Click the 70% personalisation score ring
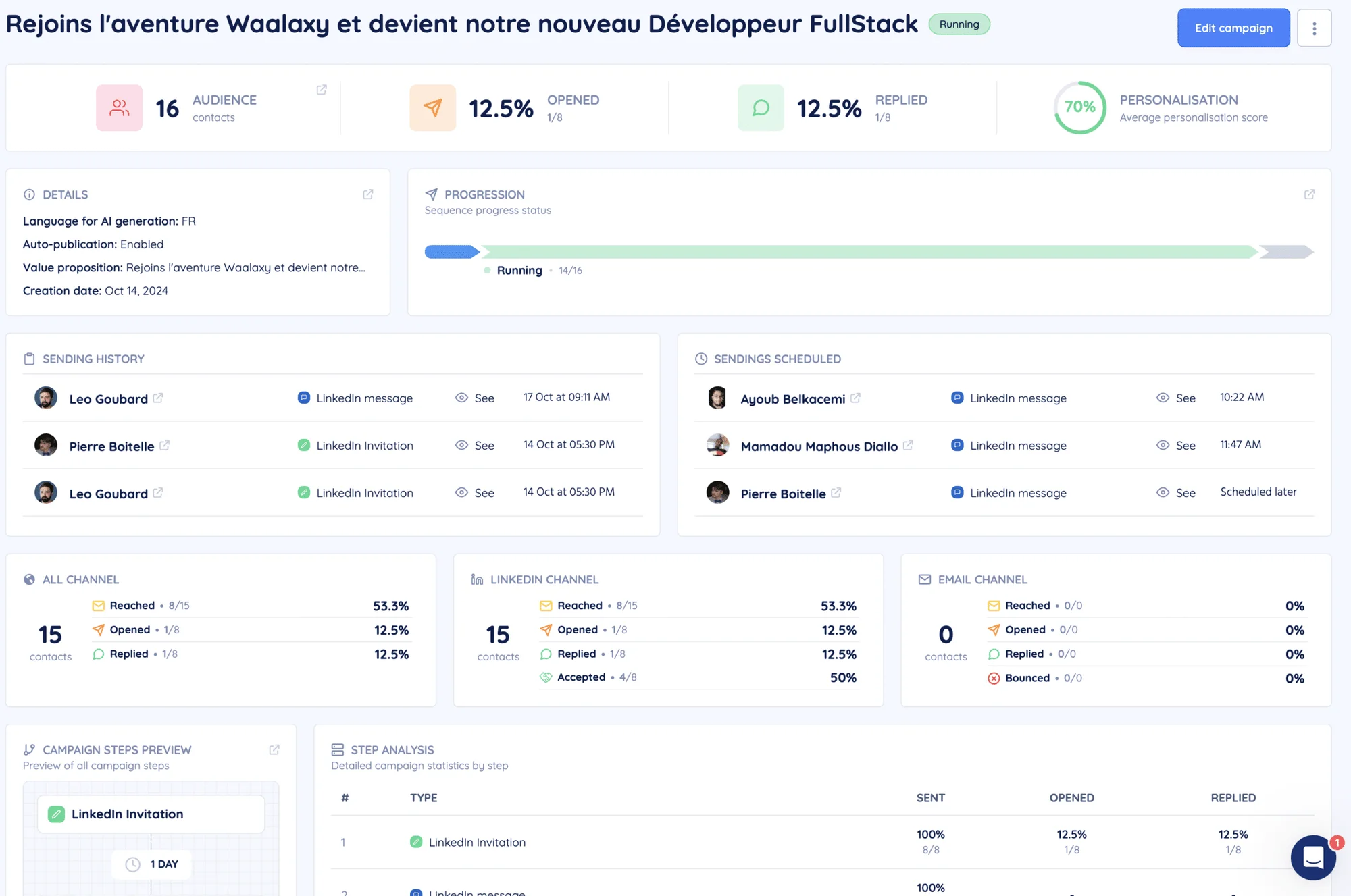Screen dimensions: 1351x896 coord(1079,107)
